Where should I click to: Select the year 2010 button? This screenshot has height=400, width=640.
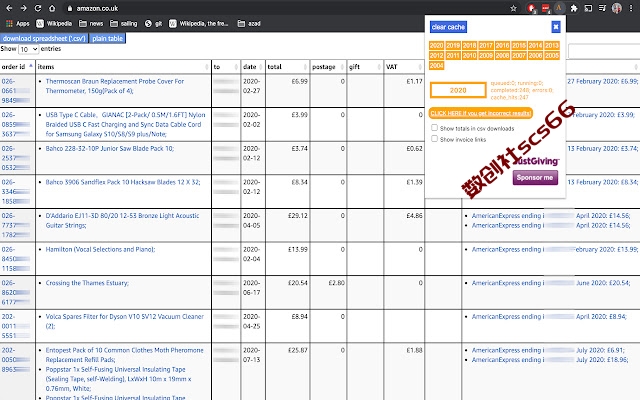click(x=469, y=56)
